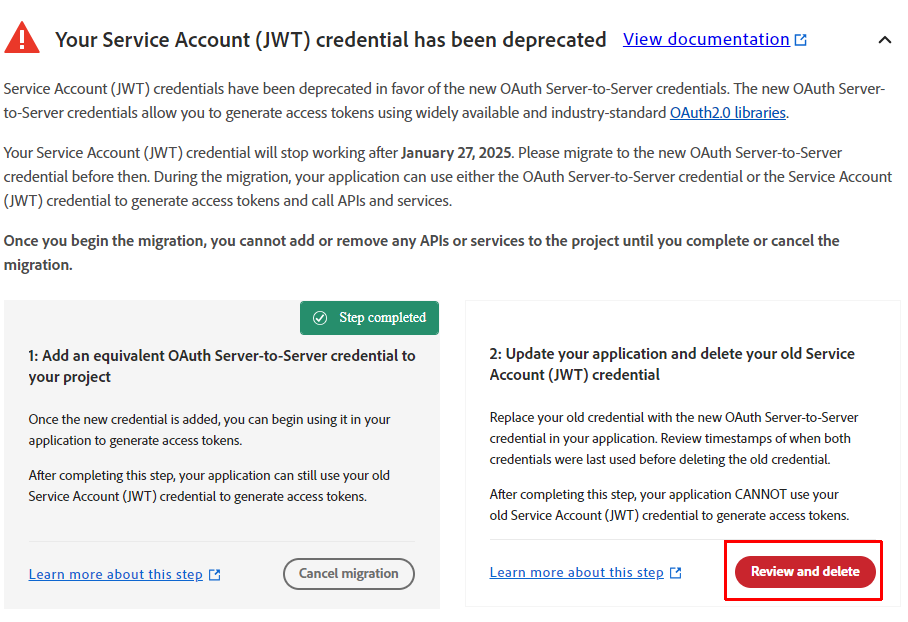Collapse the deprecation notice using the chevron
Image resolution: width=908 pixels, height=622 pixels.
coord(884,40)
